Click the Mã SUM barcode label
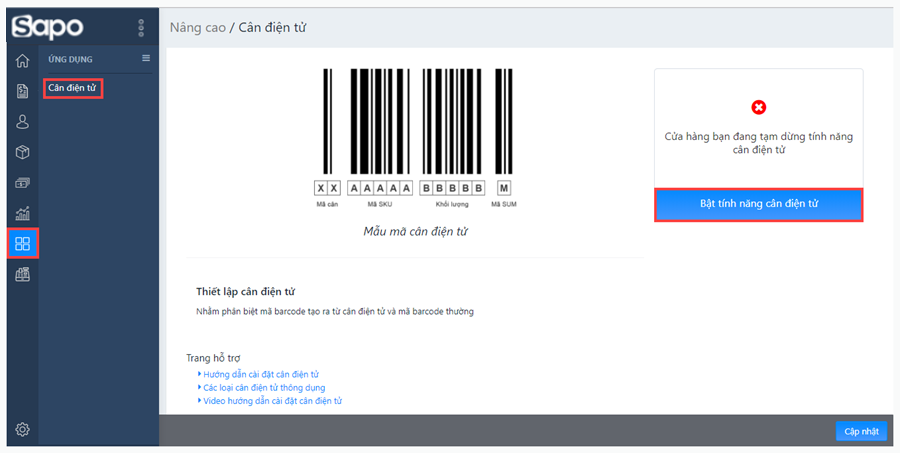The width and height of the screenshot is (900, 453). (503, 204)
